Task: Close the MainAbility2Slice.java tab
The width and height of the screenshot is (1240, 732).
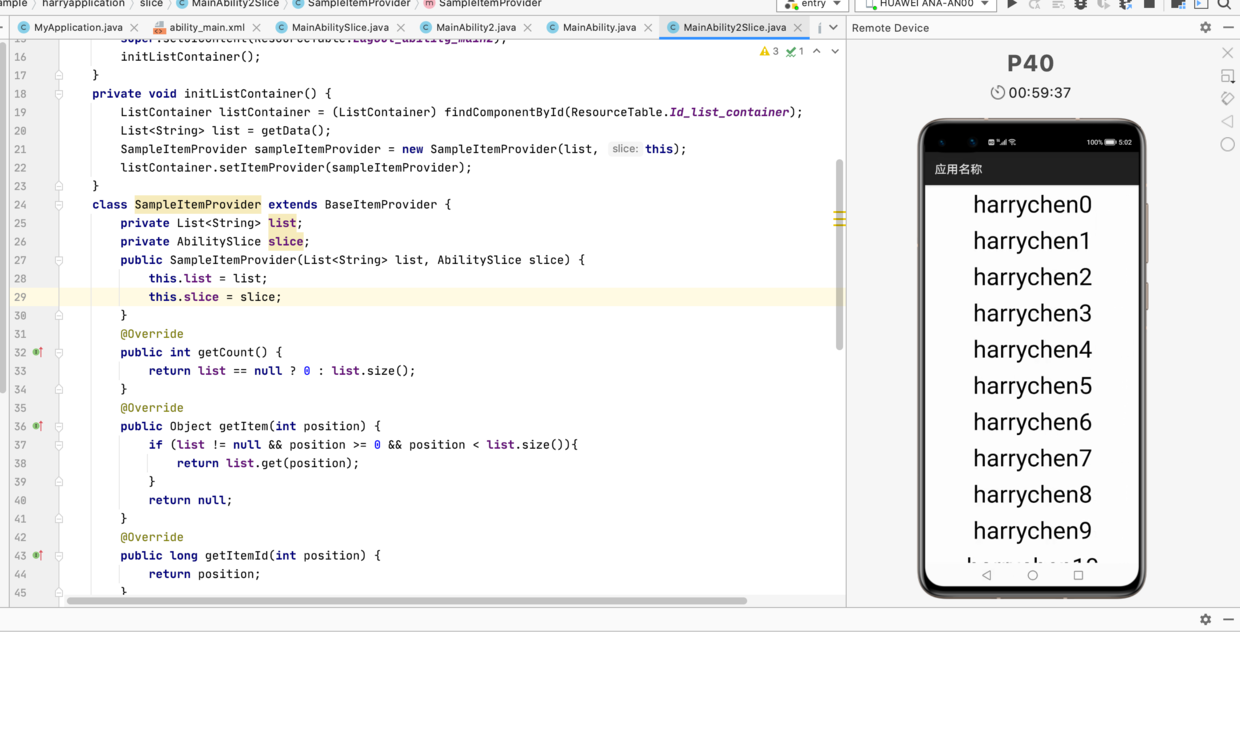Action: [798, 28]
